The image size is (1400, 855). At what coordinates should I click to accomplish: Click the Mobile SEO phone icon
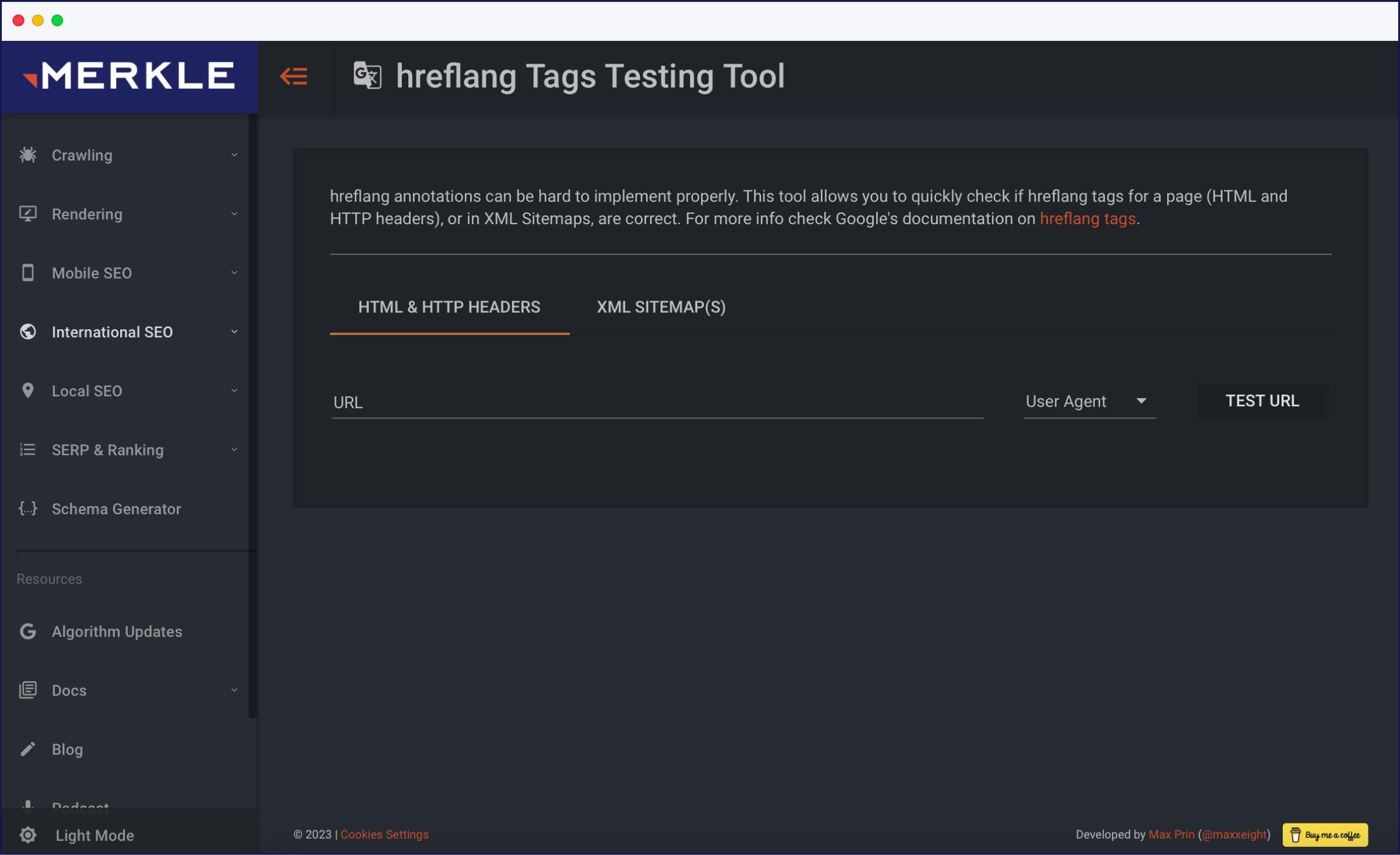coord(27,273)
